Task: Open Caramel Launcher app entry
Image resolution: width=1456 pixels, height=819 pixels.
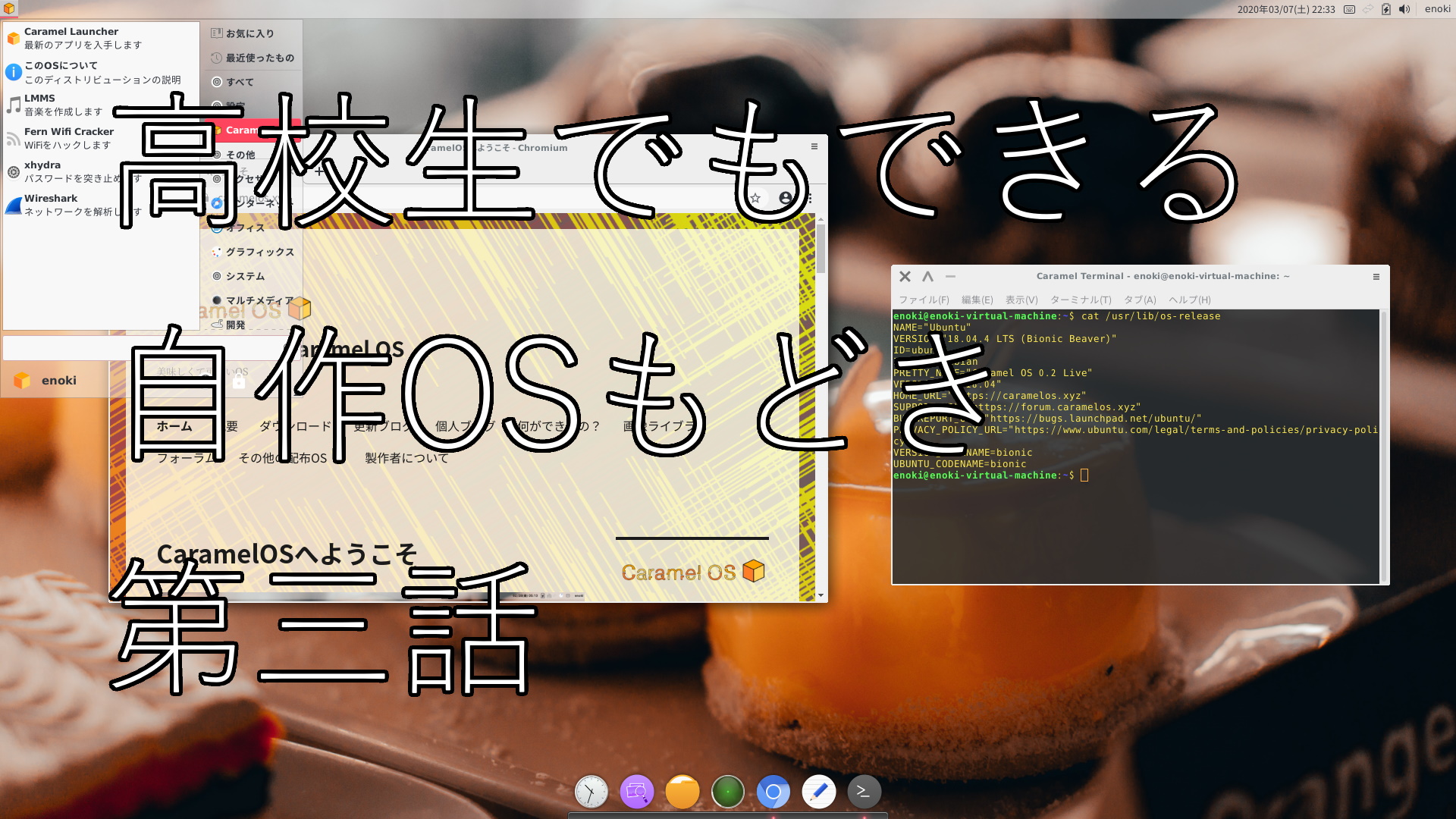Action: [102, 38]
